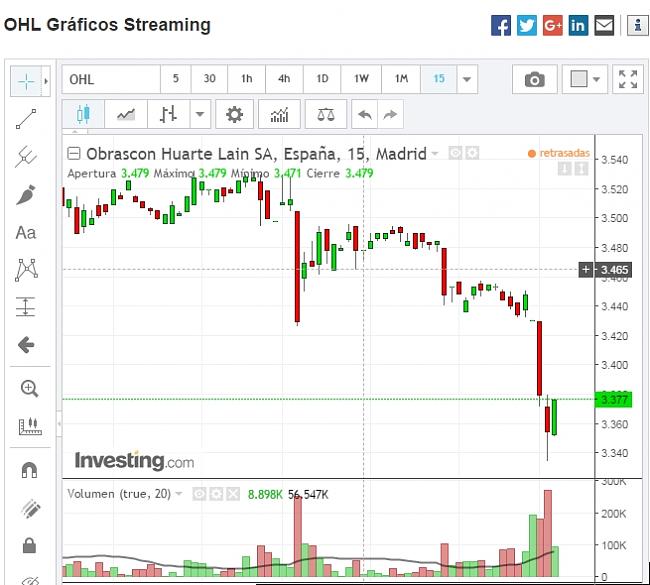Open Volumen indicator dropdown arrow
Viewport: 650px width, 585px height.
pyautogui.click(x=179, y=493)
